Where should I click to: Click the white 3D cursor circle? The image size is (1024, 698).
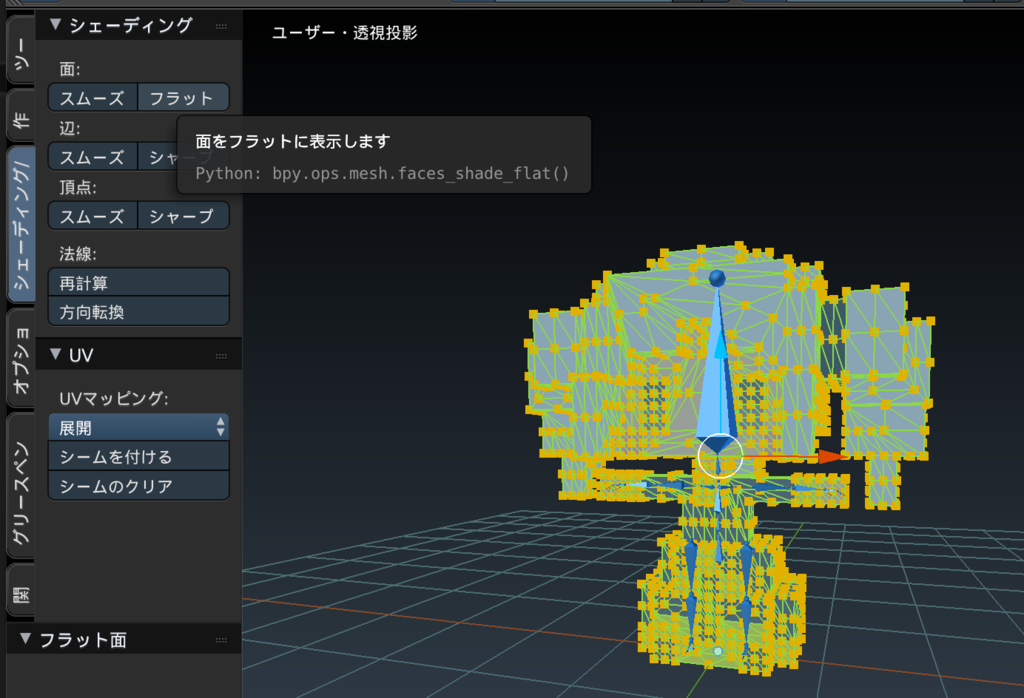tap(720, 456)
